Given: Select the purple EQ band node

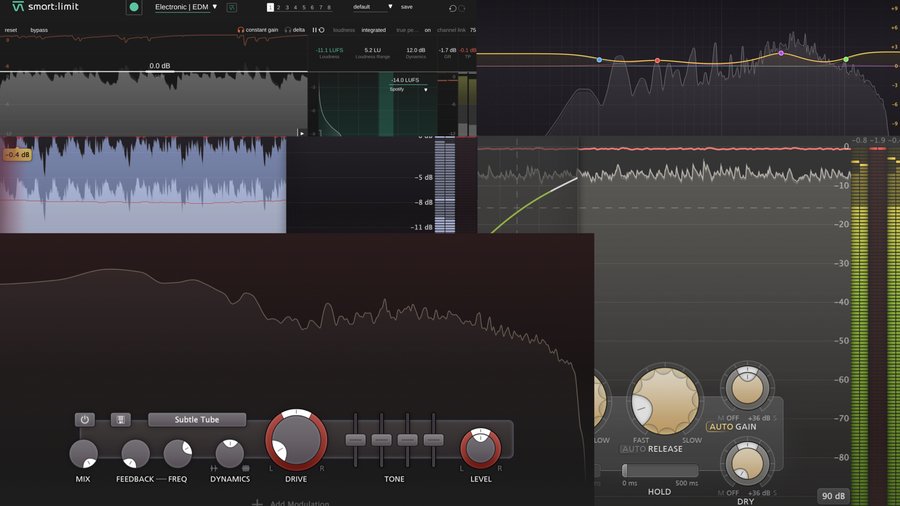Looking at the screenshot, I should pyautogui.click(x=781, y=53).
